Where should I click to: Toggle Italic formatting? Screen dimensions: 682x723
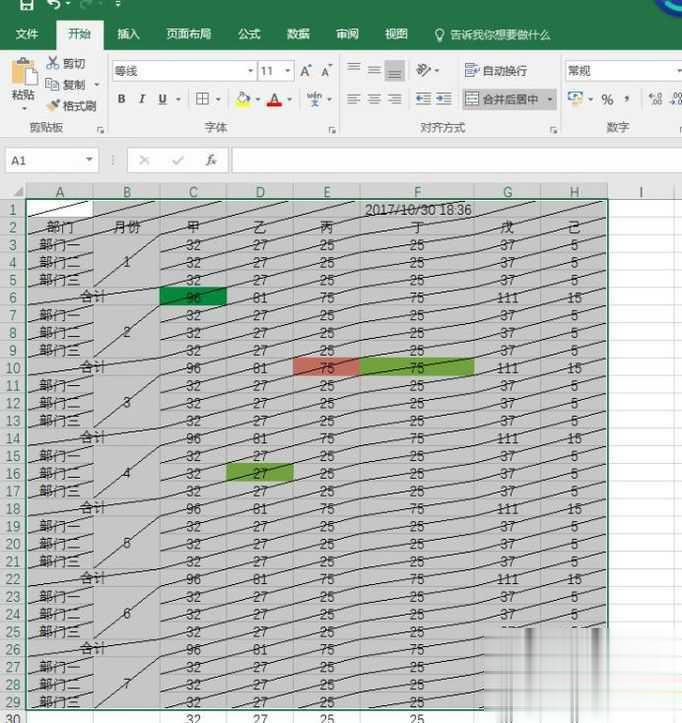point(142,99)
